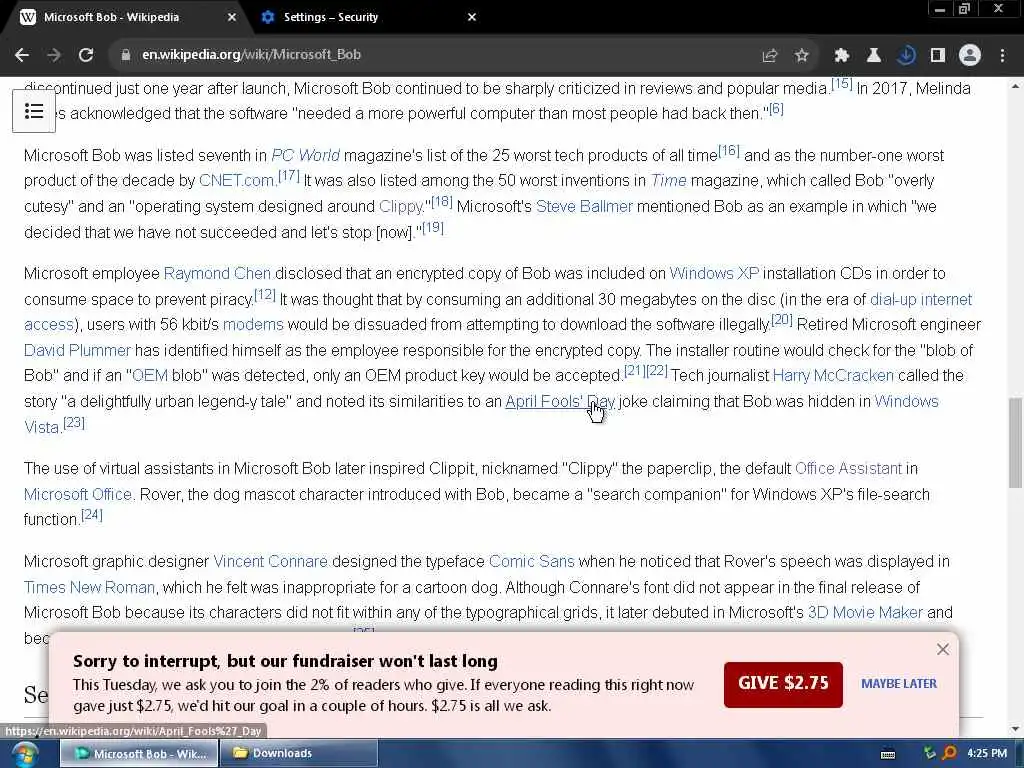
Task: Click MAYBE LATER on fundraiser banner
Action: click(x=899, y=684)
